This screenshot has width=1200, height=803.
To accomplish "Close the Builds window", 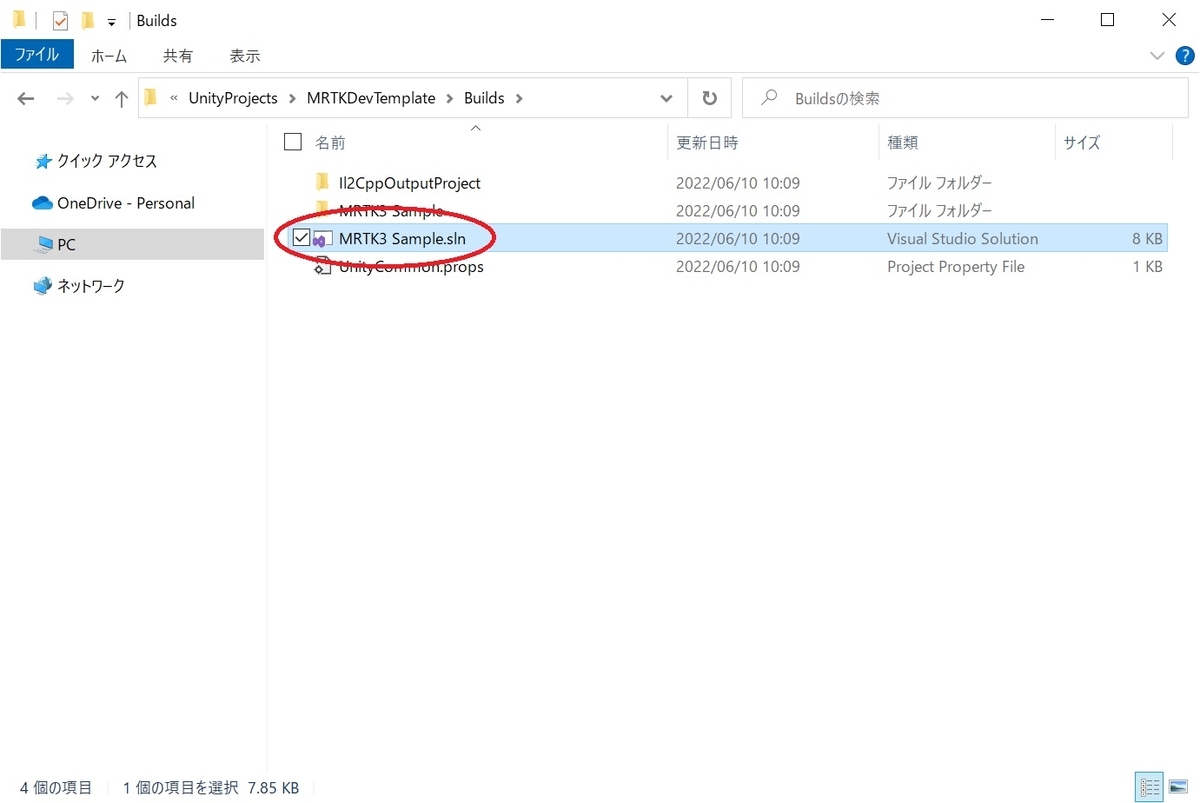I will coord(1167,20).
